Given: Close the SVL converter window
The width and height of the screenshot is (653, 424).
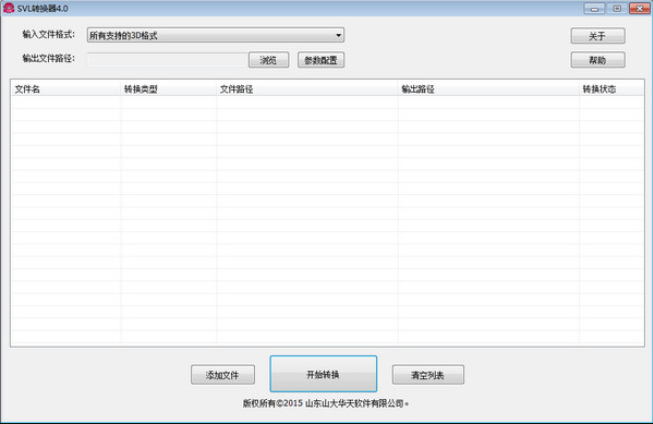Looking at the screenshot, I should pos(638,8).
